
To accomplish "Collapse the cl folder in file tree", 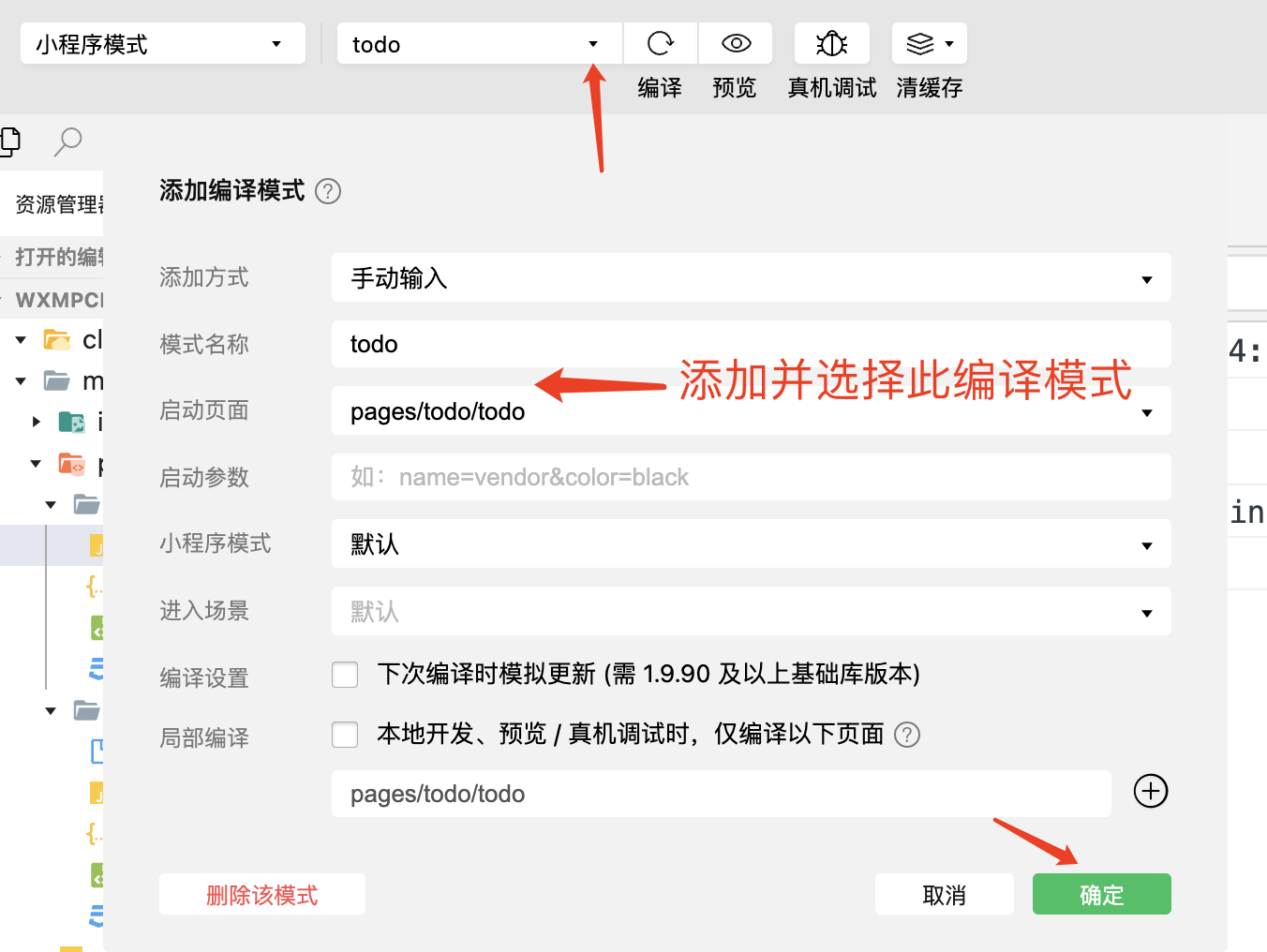I will click(x=21, y=340).
